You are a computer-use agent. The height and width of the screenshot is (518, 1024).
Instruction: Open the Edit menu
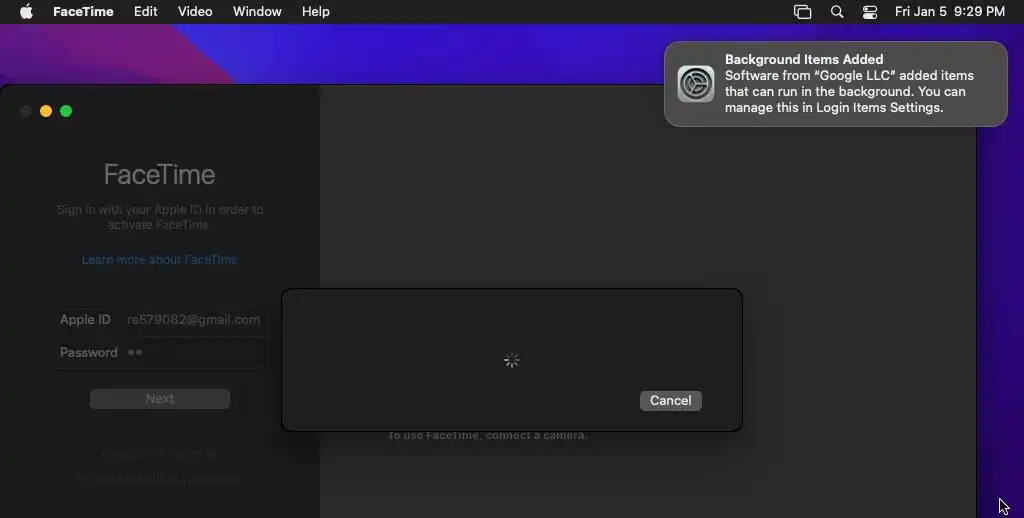146,12
